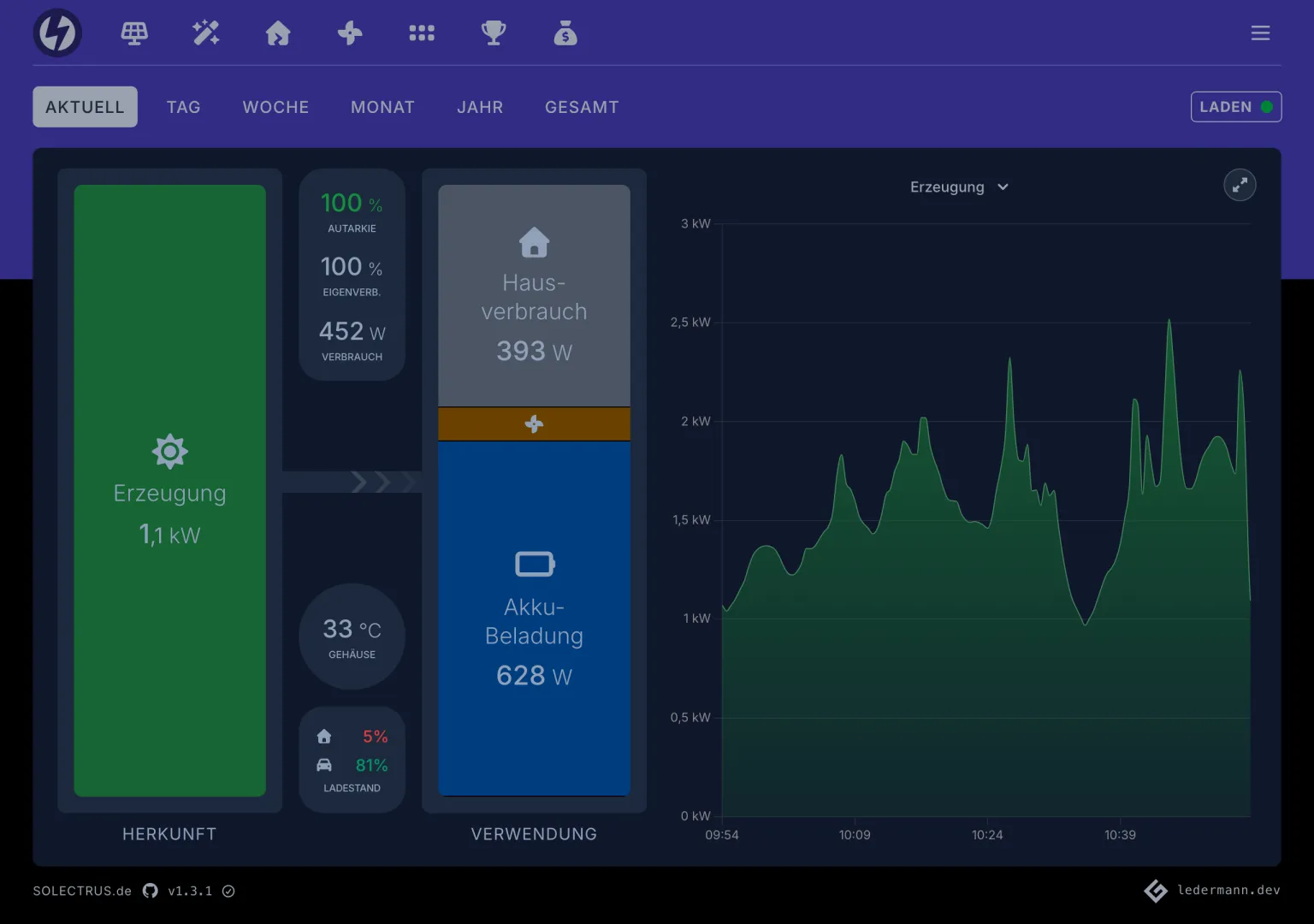
Task: Click the Hausverbrauch 393 W block
Action: [534, 295]
